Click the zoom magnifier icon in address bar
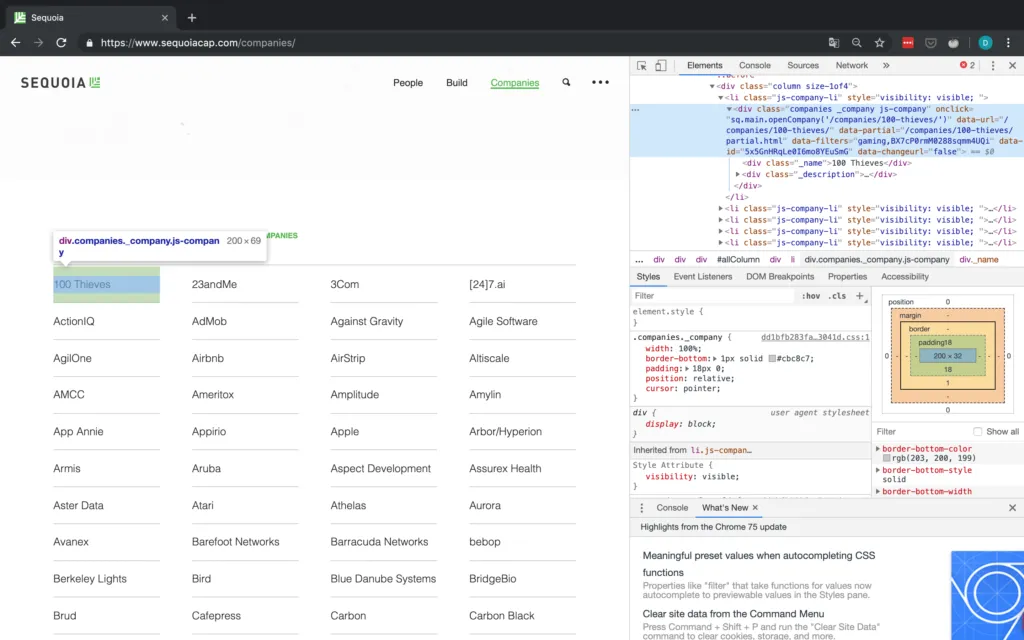The height and width of the screenshot is (640, 1024). (856, 42)
